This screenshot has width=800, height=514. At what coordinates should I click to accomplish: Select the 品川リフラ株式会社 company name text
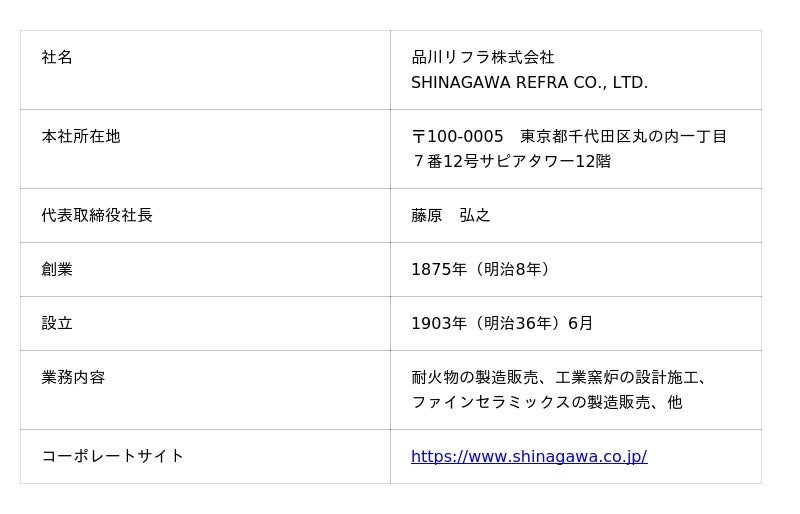[x=482, y=58]
